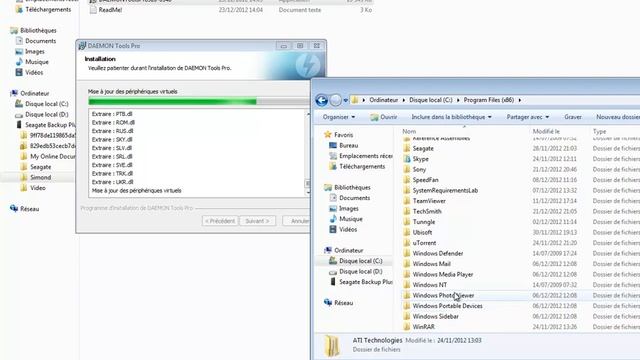Open Bureau in the front window sidebar

pyautogui.click(x=348, y=145)
